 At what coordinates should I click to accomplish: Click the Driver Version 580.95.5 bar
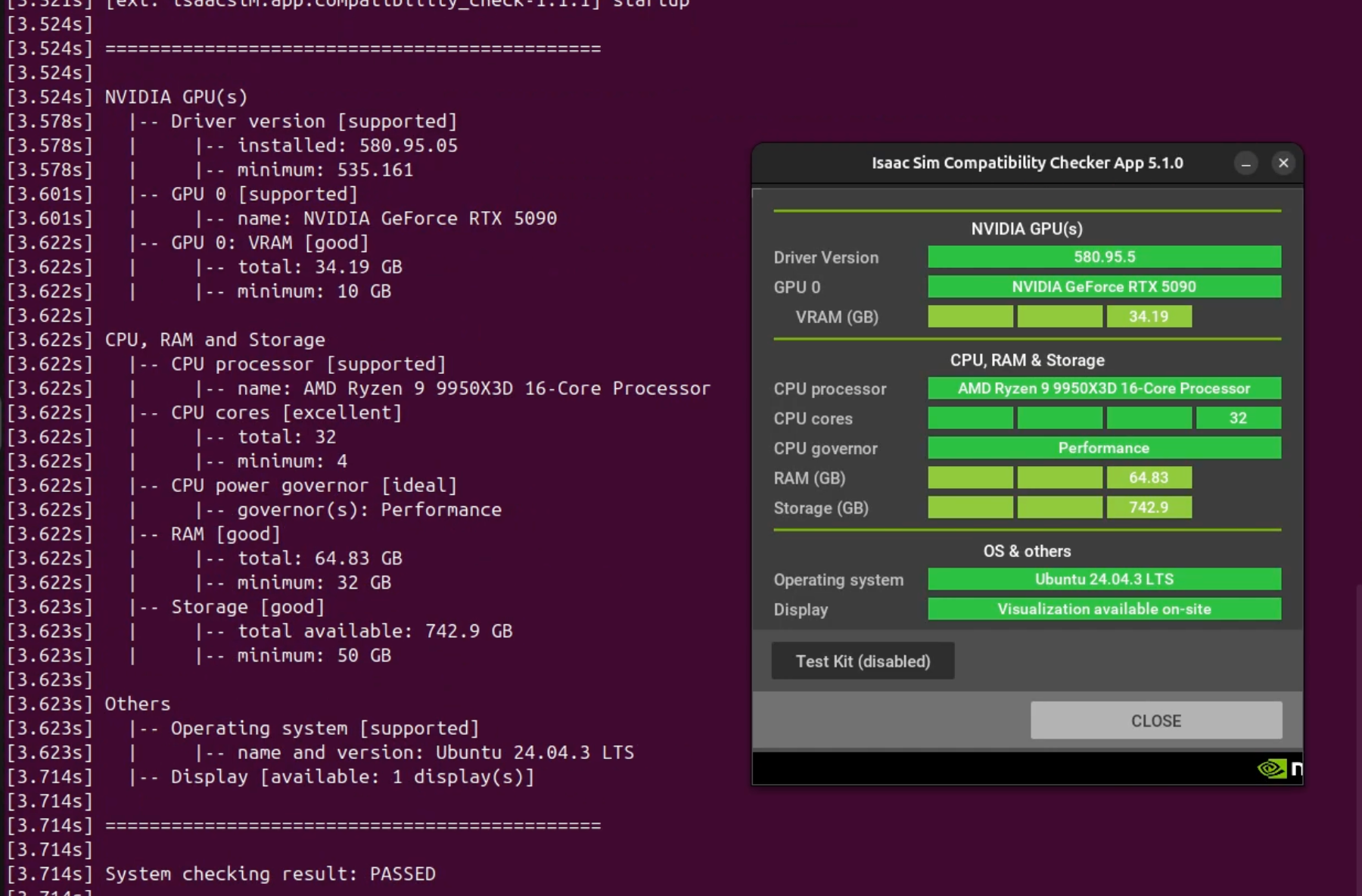click(1104, 257)
